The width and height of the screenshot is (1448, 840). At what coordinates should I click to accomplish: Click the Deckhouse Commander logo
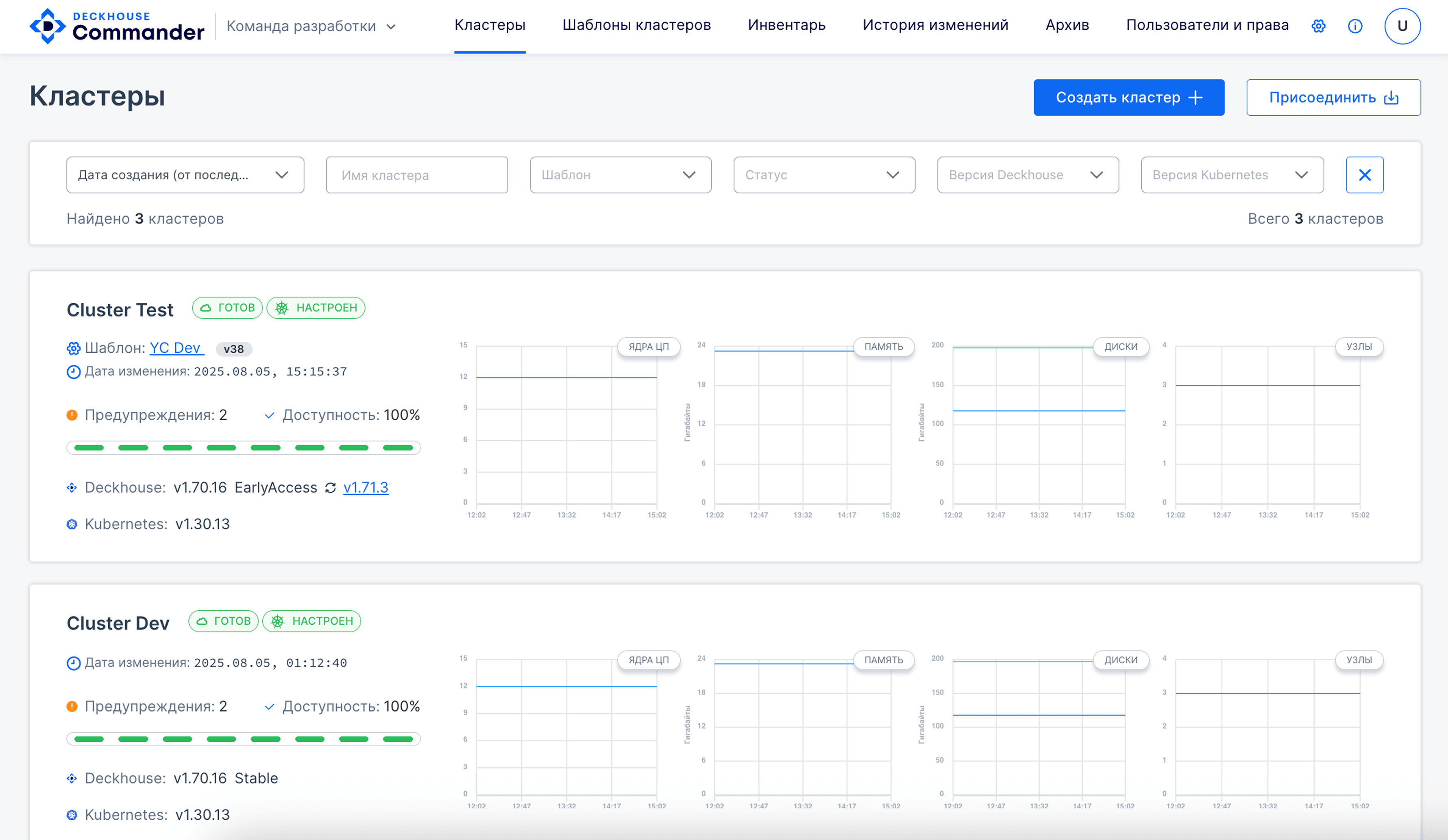(x=117, y=26)
